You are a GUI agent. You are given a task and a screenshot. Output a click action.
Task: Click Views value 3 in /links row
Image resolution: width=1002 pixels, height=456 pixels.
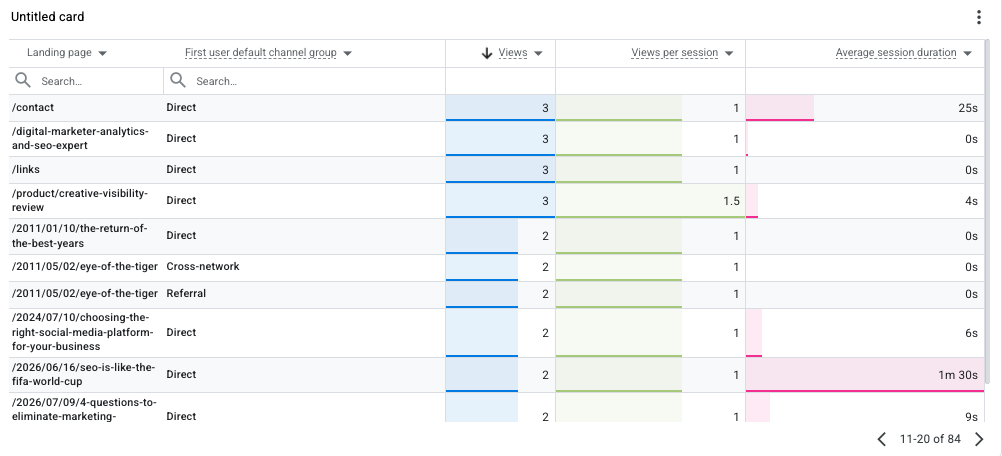545,171
